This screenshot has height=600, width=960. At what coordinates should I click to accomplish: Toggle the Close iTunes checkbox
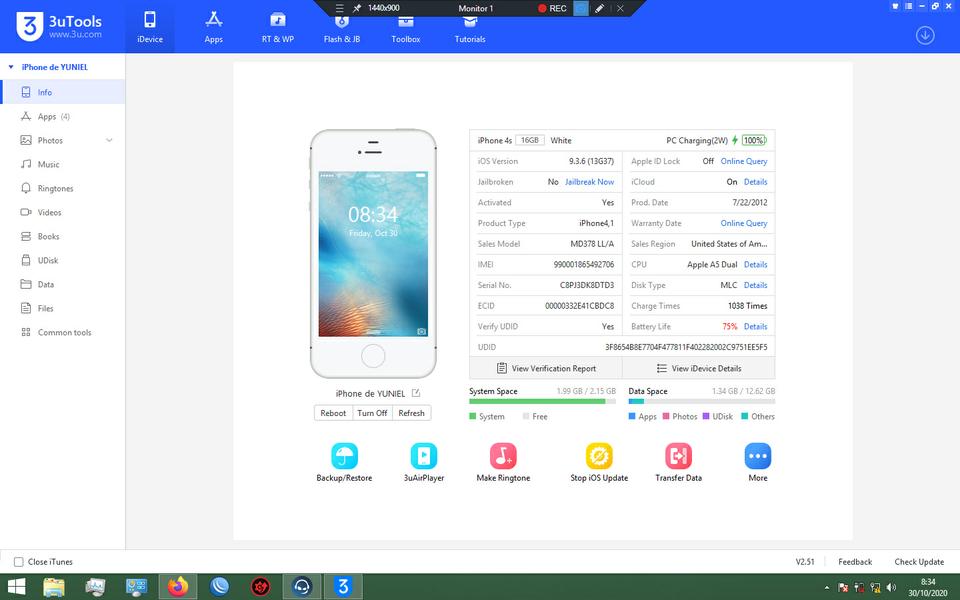tap(18, 561)
